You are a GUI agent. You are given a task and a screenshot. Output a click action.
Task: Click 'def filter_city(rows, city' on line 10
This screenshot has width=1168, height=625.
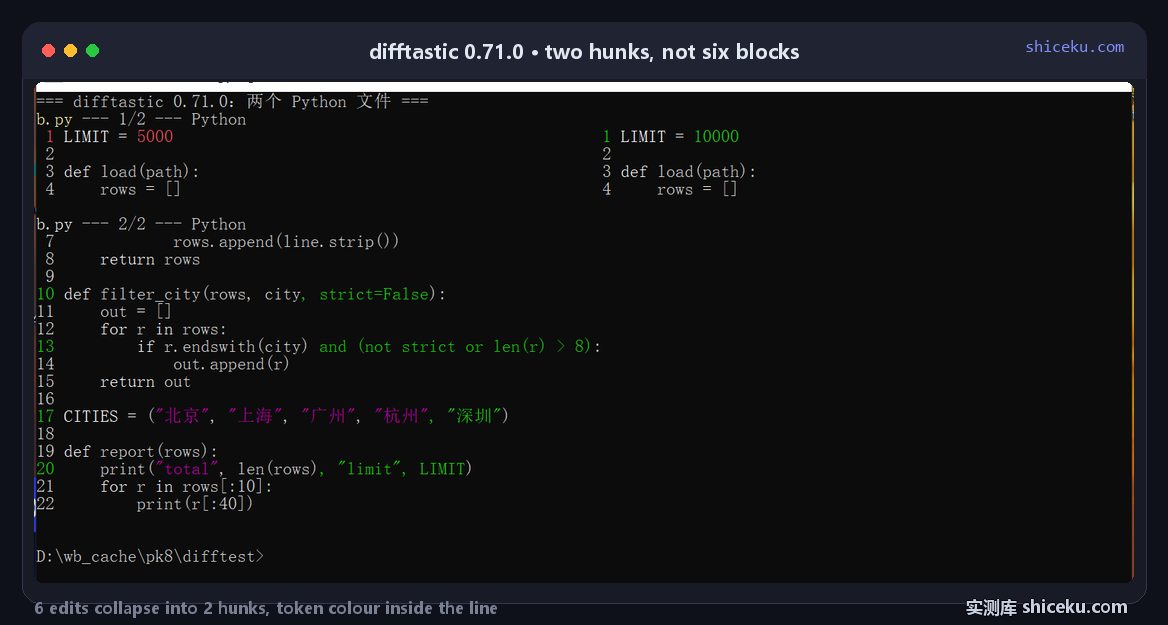[x=182, y=294]
